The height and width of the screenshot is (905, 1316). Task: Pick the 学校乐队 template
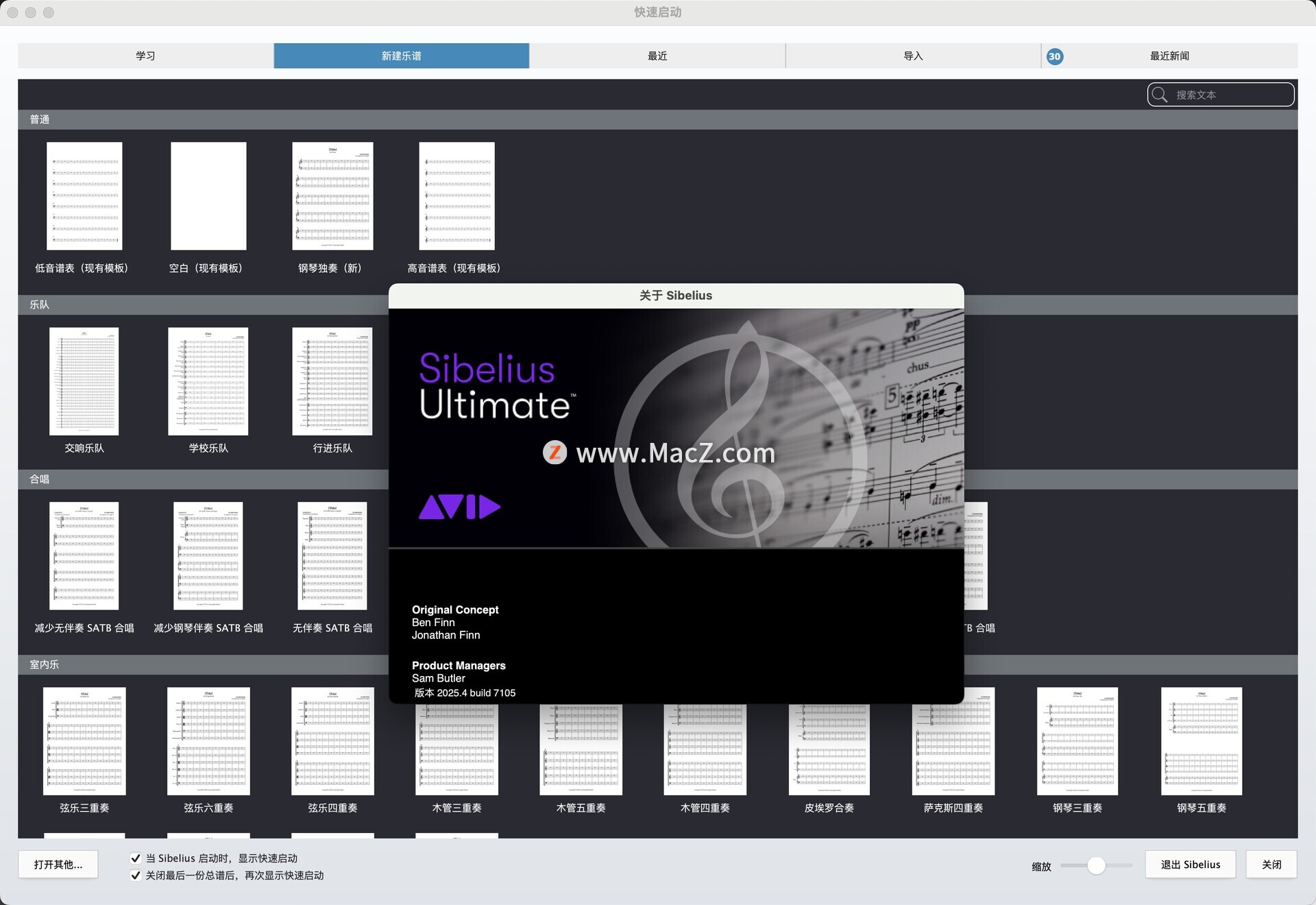(208, 381)
